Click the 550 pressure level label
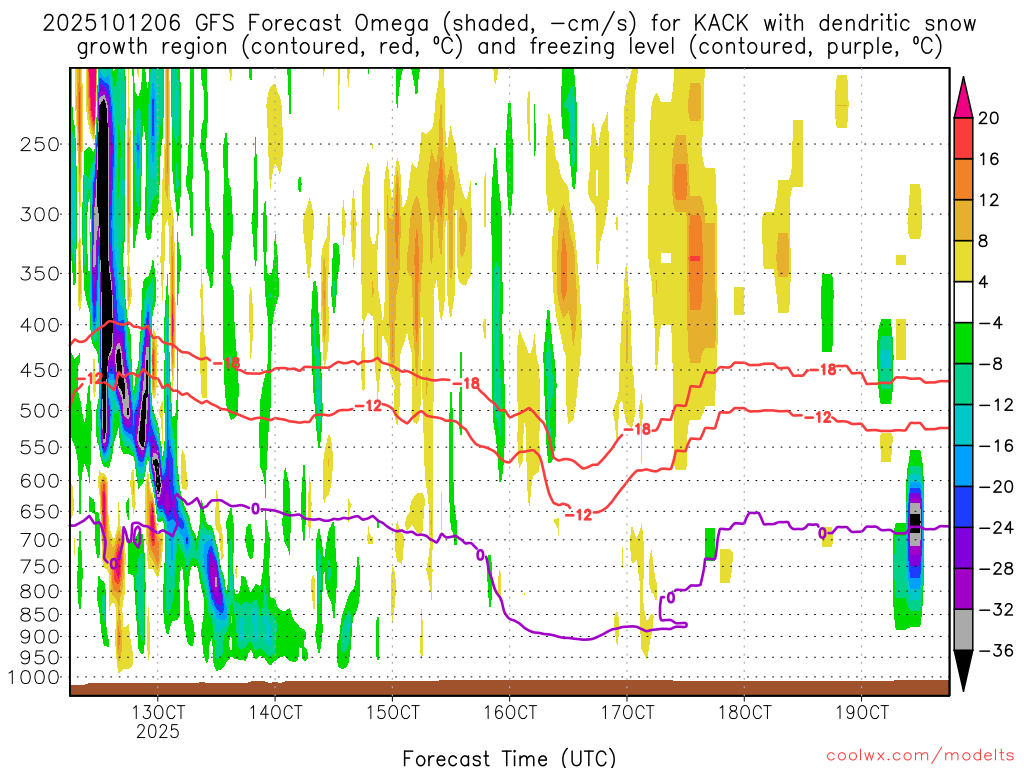Screen dimensions: 1024x768 pos(40,447)
